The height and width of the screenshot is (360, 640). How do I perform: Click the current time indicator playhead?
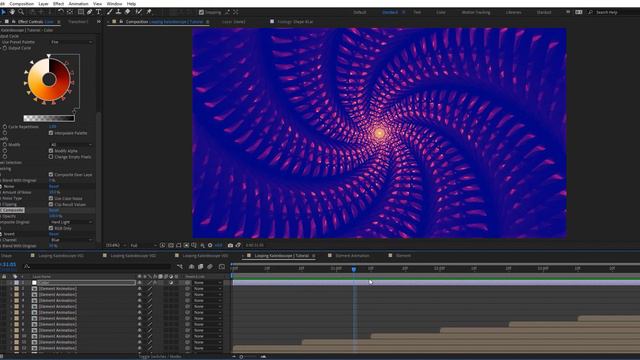coord(354,269)
